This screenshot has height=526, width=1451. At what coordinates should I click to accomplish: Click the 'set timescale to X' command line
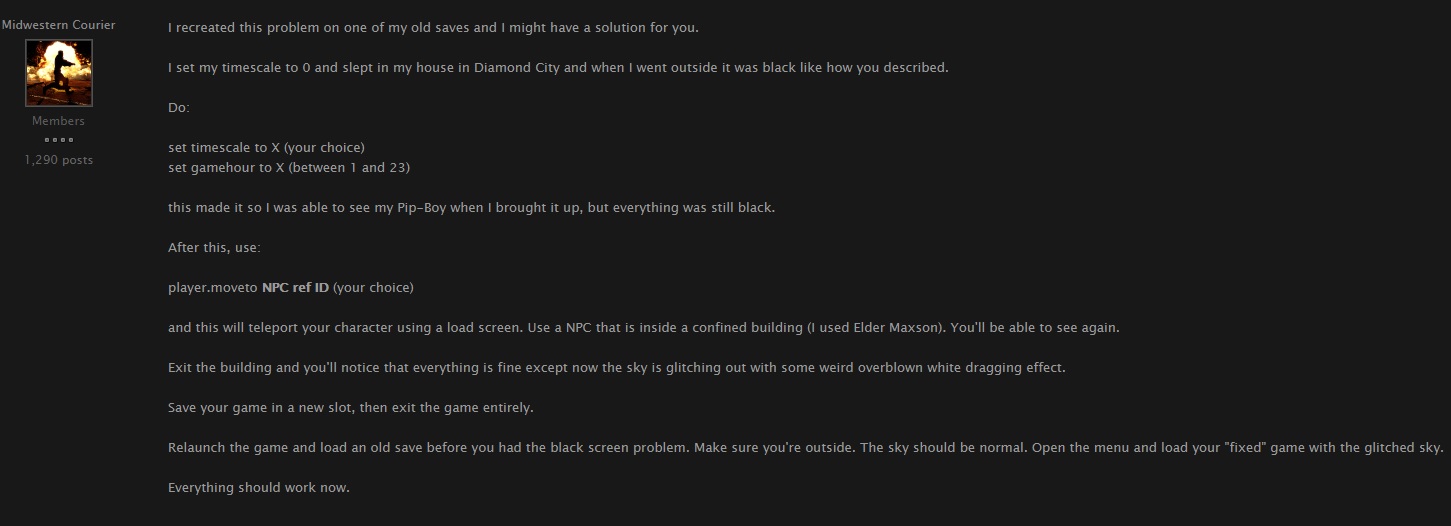(266, 148)
